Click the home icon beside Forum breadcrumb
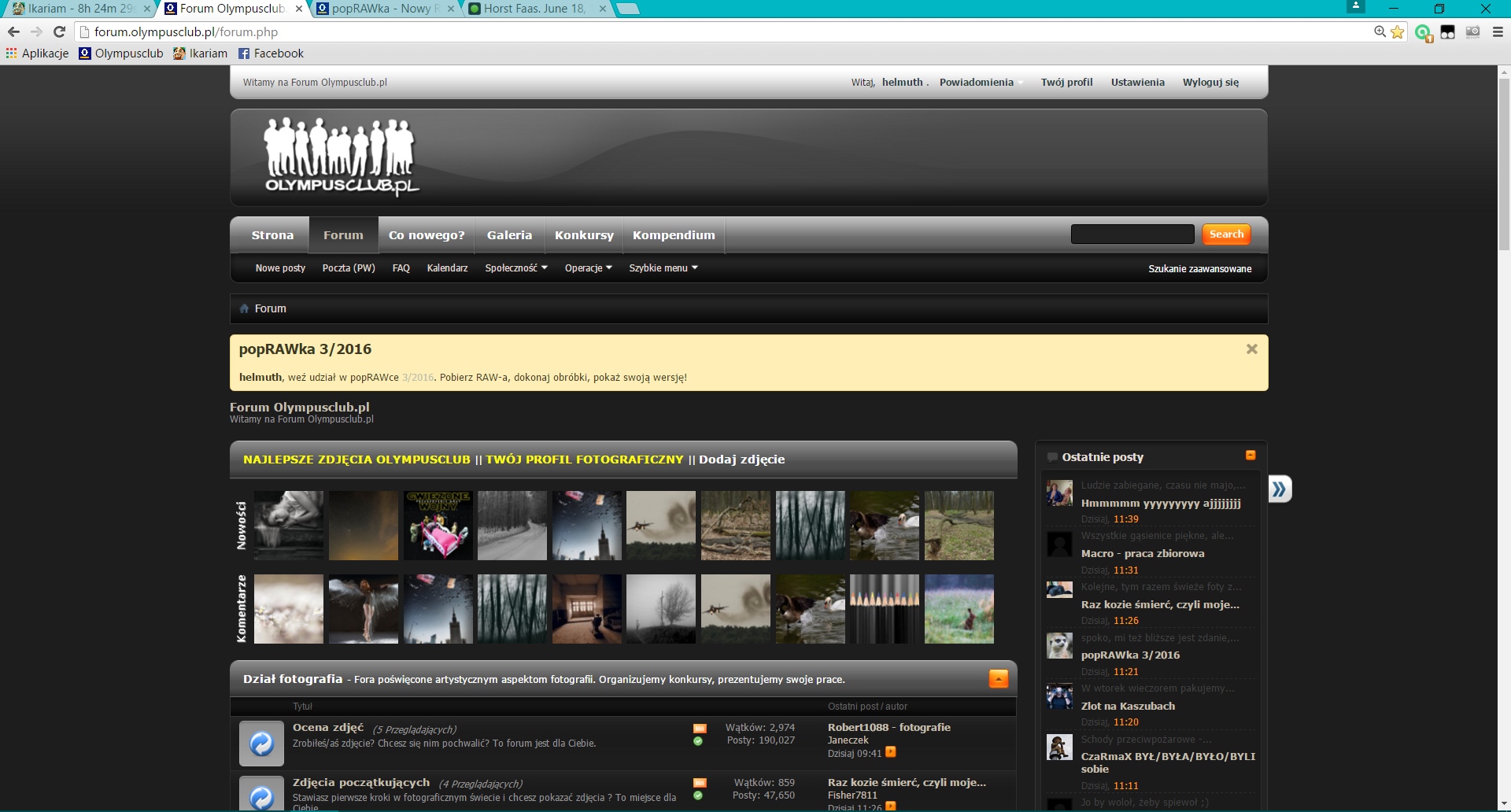Viewport: 1511px width, 812px height. (x=244, y=308)
